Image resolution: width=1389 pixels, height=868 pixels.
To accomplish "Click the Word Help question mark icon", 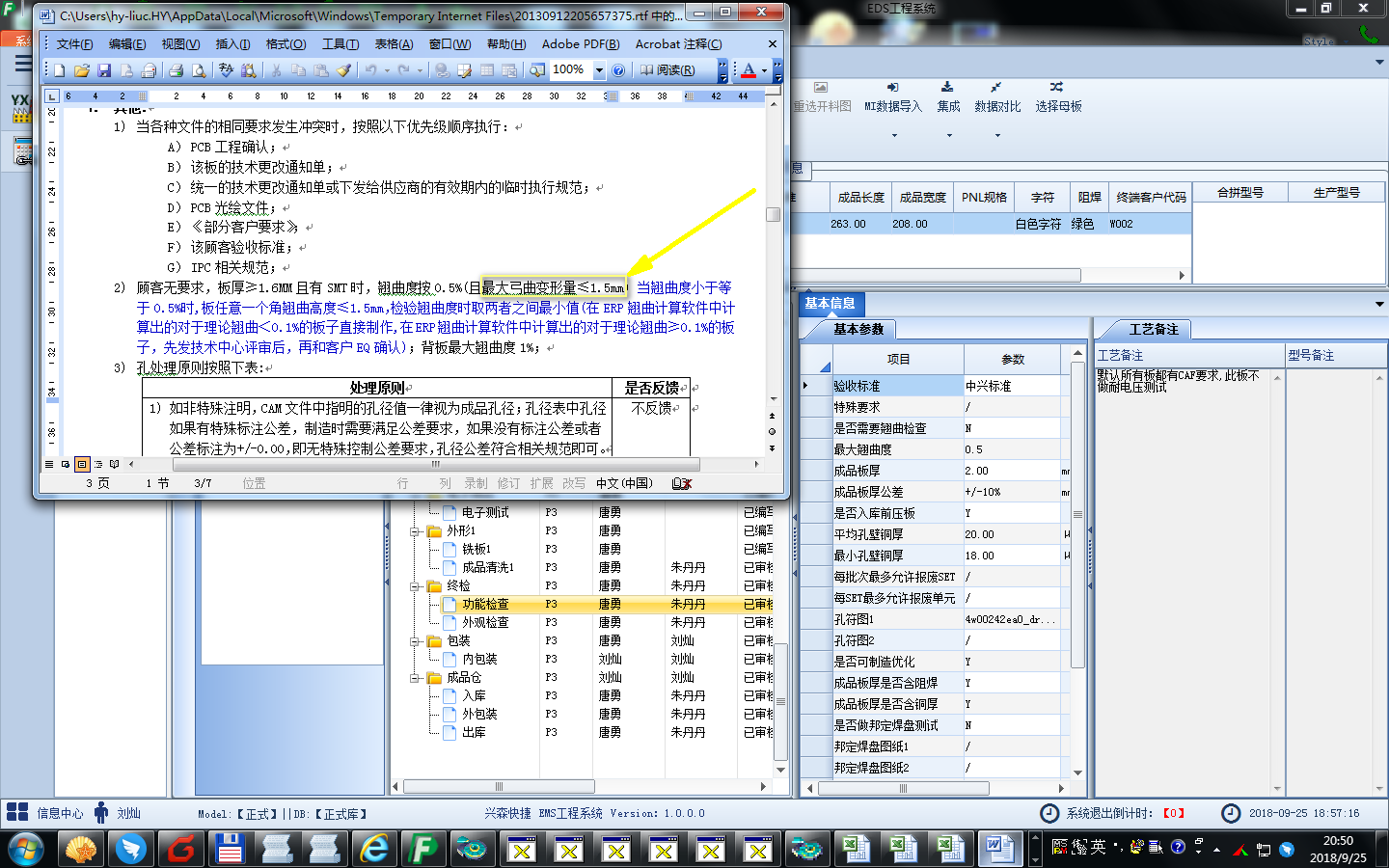I will point(618,70).
